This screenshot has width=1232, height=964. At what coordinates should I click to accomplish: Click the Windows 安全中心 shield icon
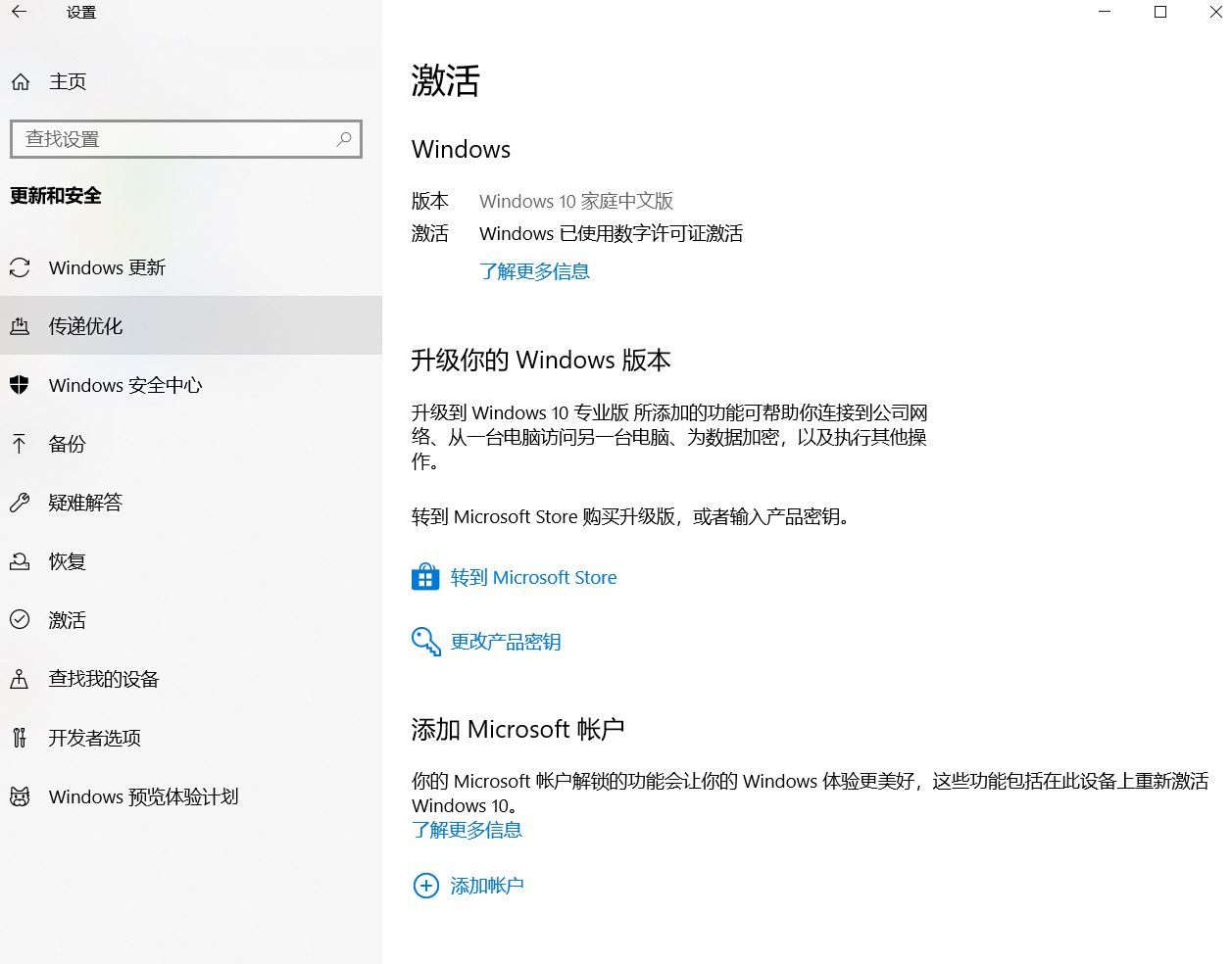click(20, 385)
